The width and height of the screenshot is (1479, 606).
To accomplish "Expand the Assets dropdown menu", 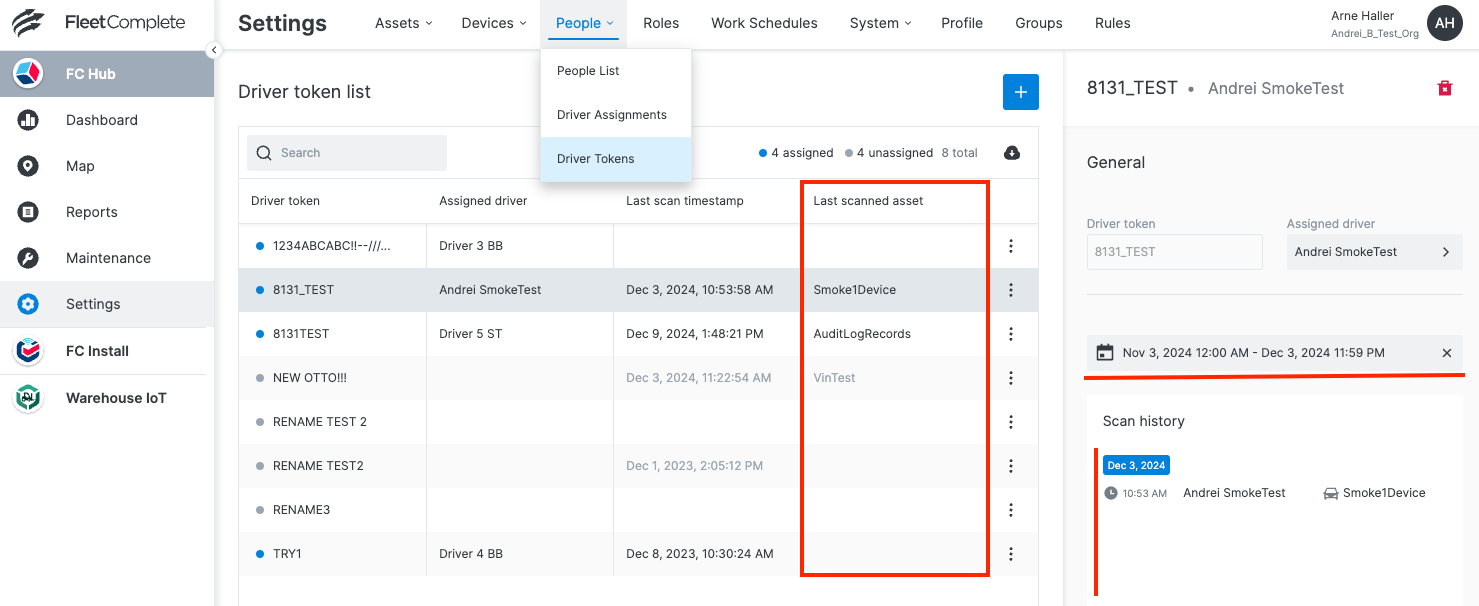I will (x=403, y=22).
